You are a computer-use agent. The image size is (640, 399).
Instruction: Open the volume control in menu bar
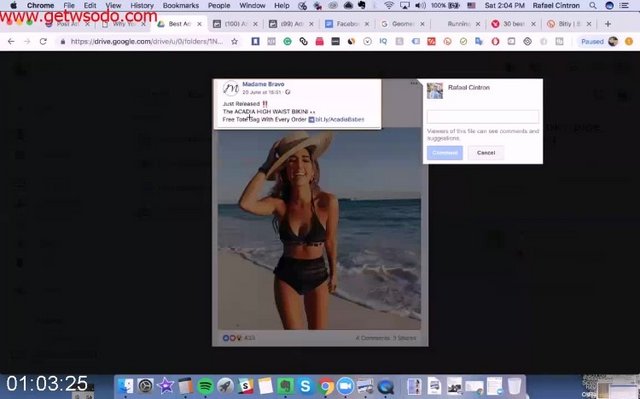[x=420, y=6]
